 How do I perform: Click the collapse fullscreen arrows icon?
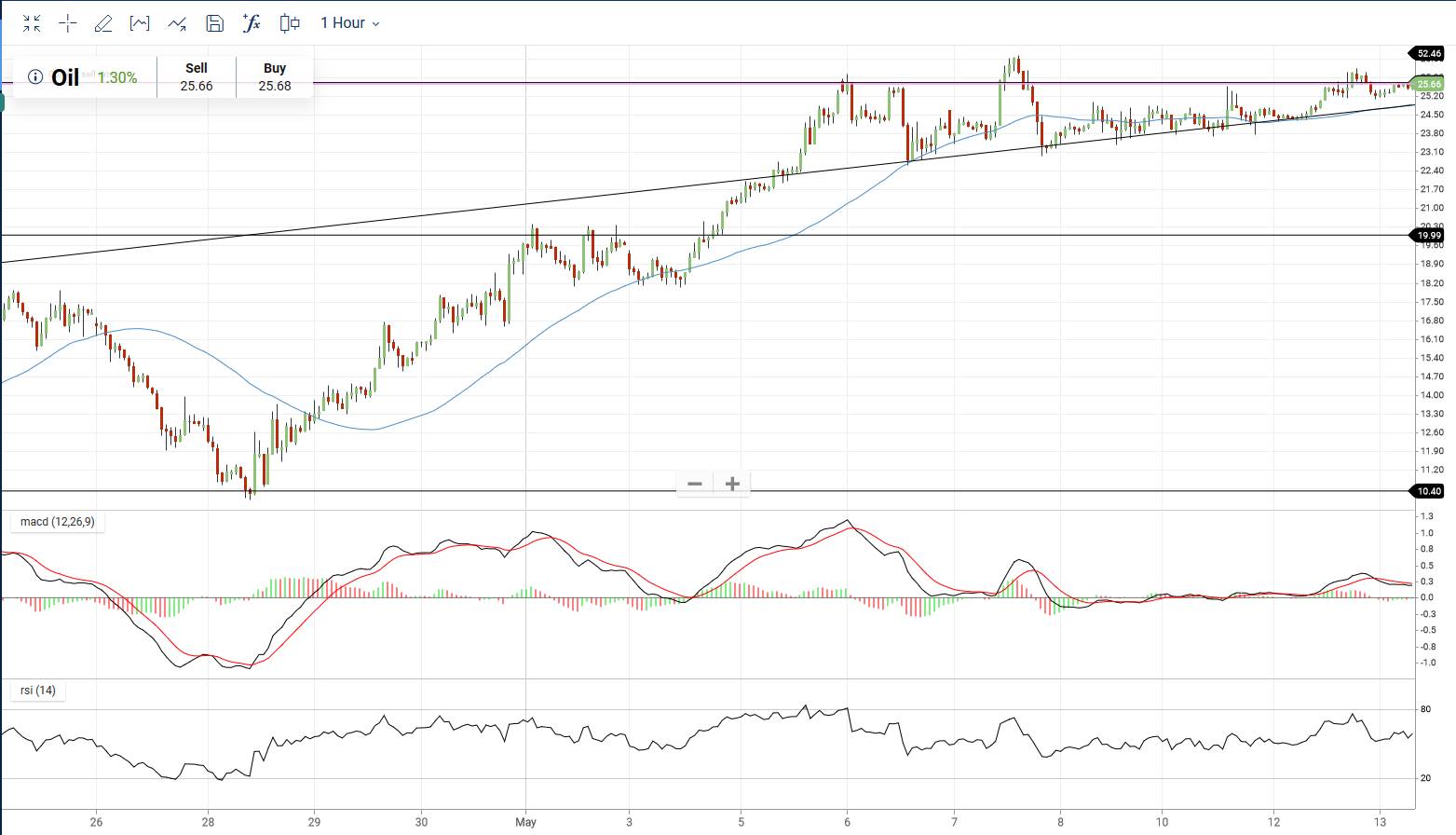pyautogui.click(x=32, y=23)
